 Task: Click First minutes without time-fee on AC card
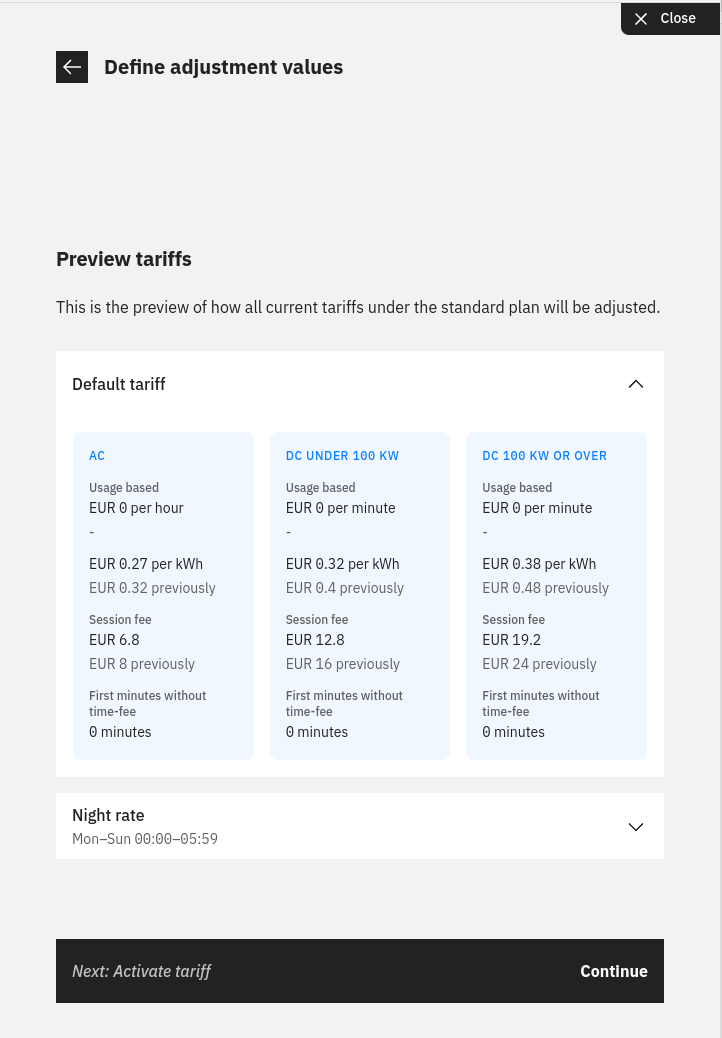coord(147,703)
